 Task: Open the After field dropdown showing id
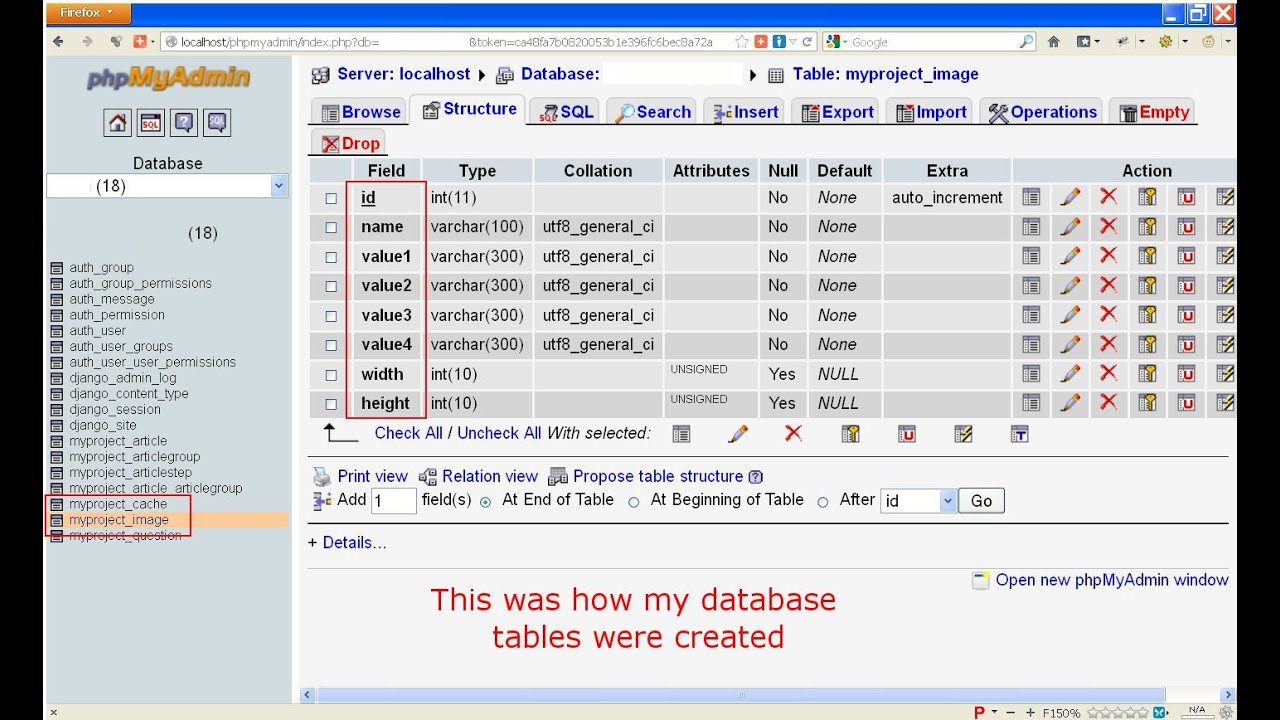919,501
